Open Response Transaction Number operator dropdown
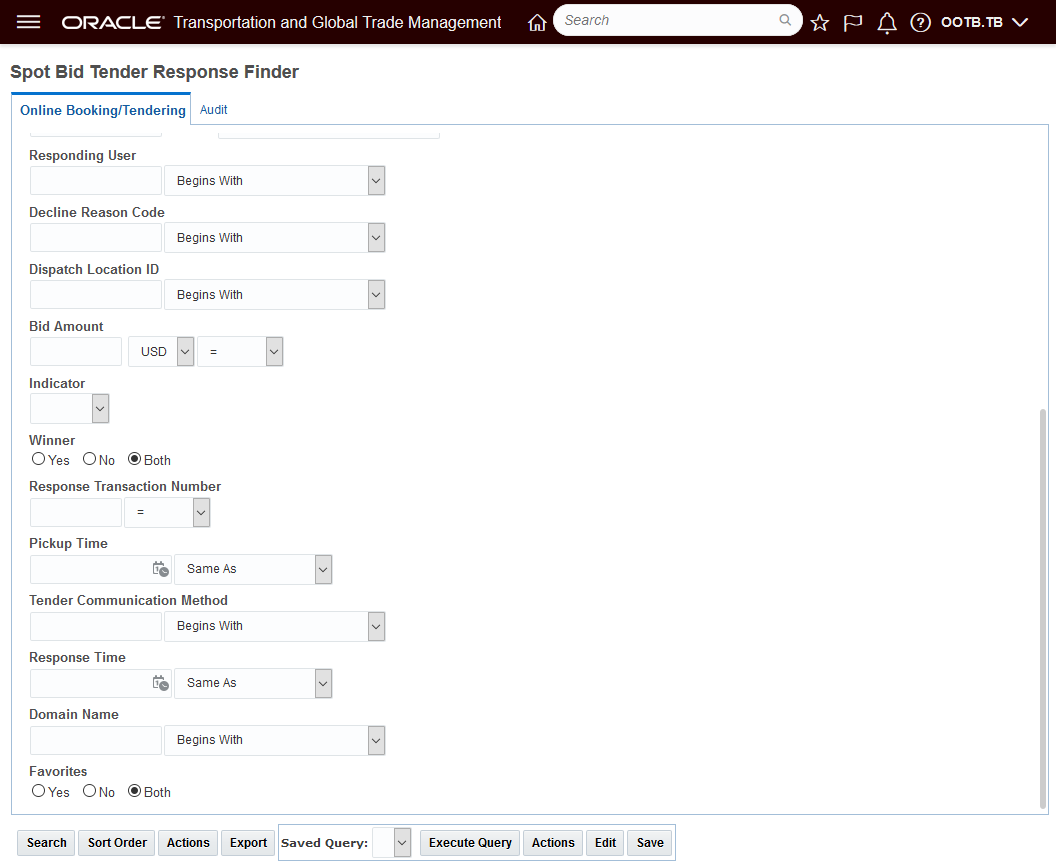This screenshot has height=865, width=1056. [168, 513]
